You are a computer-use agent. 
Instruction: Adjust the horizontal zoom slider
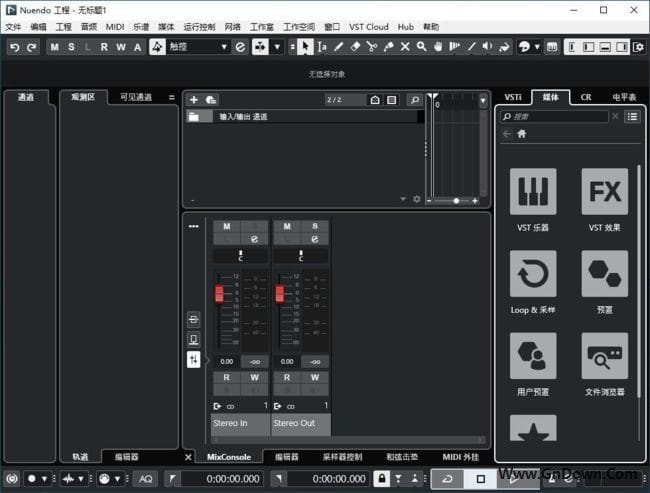pyautogui.click(x=456, y=201)
